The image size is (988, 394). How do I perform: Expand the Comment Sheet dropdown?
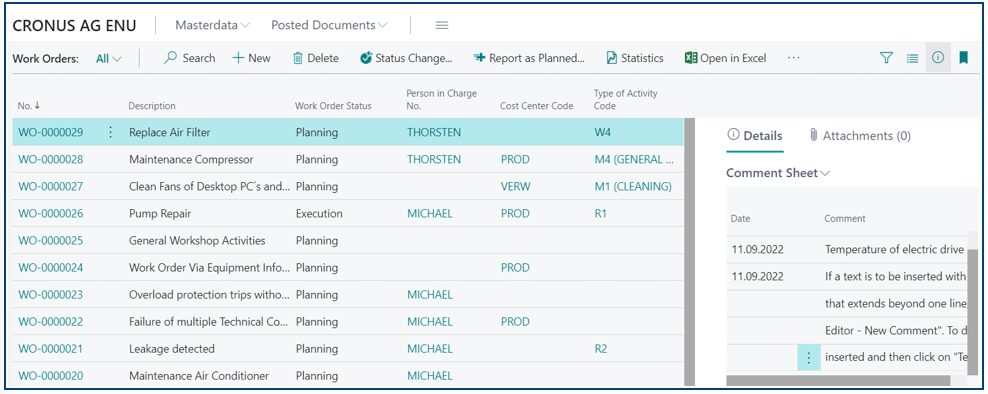coord(778,173)
